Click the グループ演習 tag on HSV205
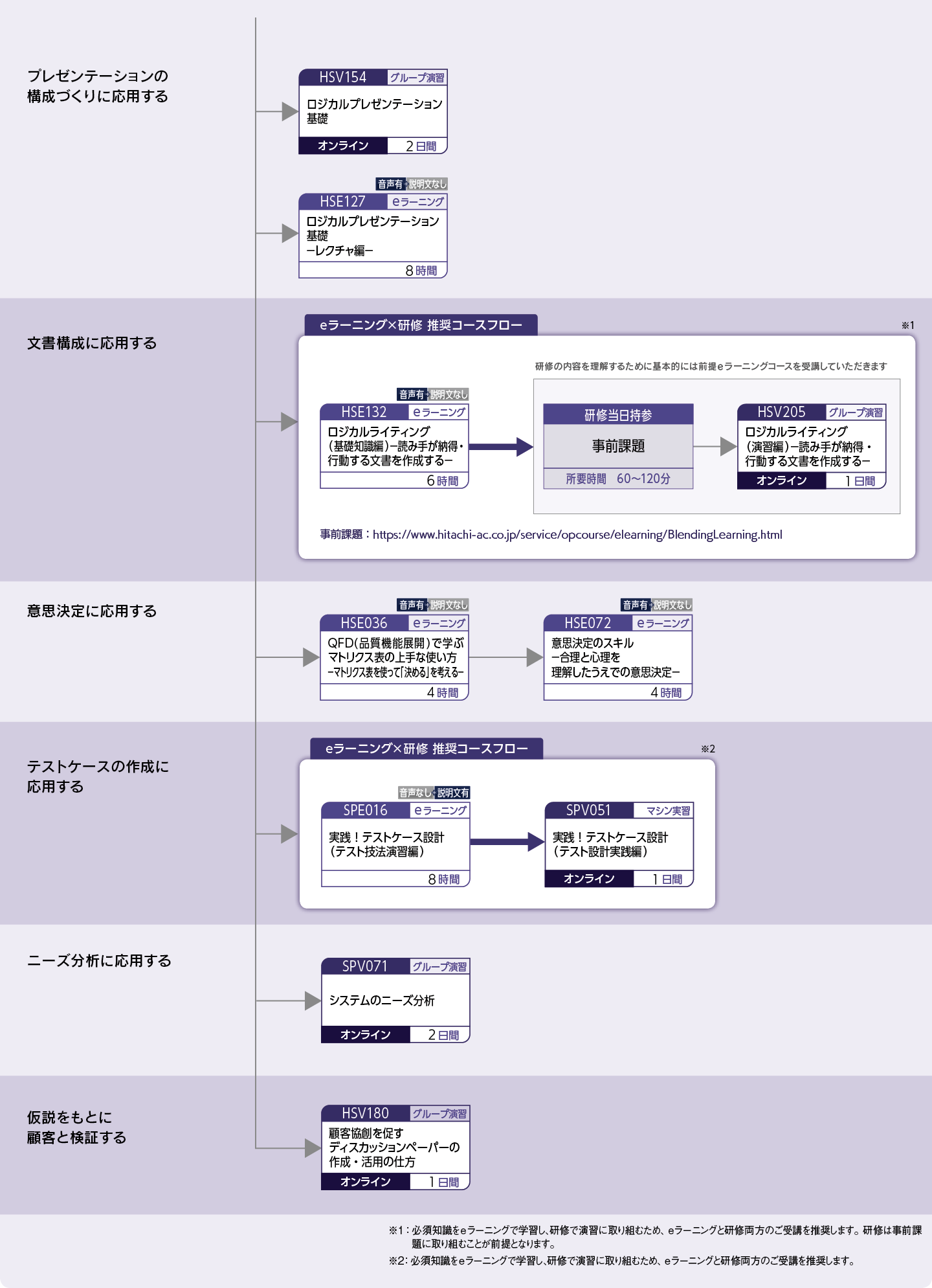The height and width of the screenshot is (1288, 932). pos(856,412)
